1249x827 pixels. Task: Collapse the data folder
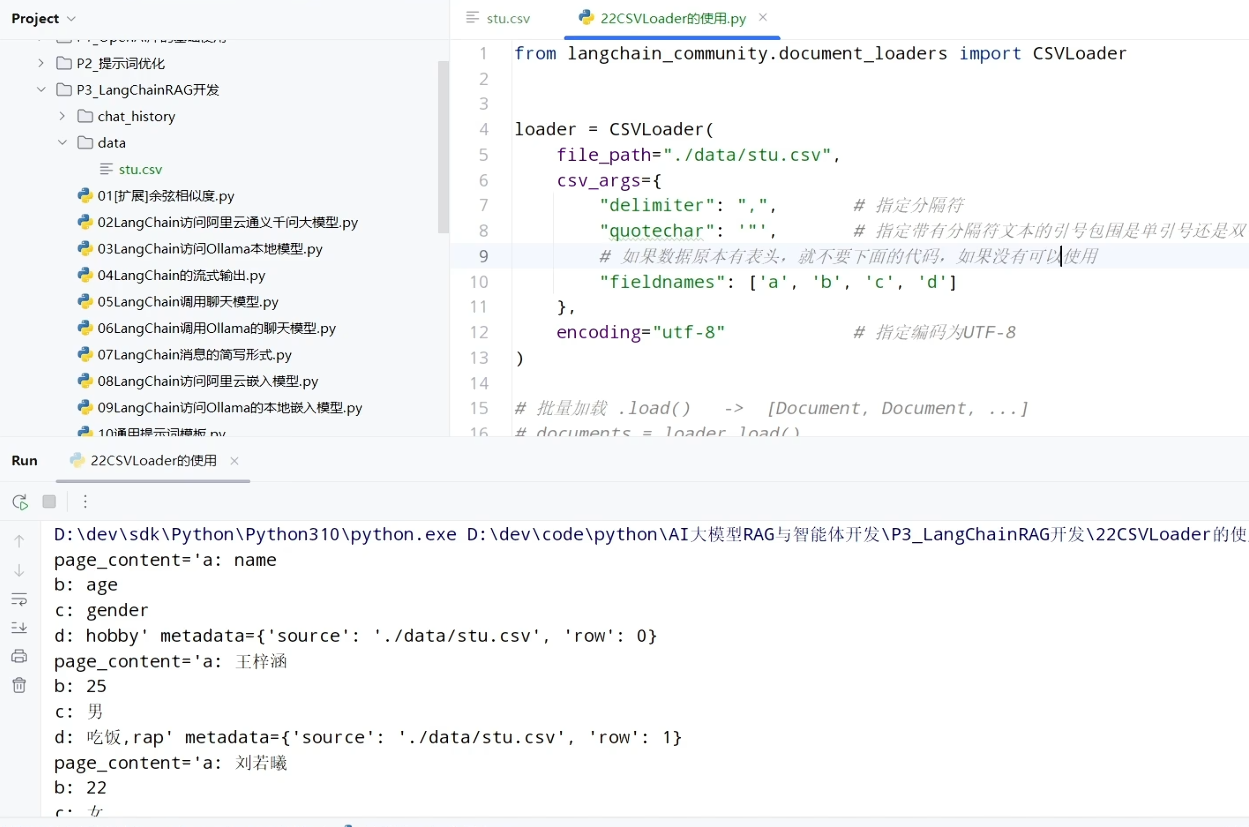click(62, 143)
